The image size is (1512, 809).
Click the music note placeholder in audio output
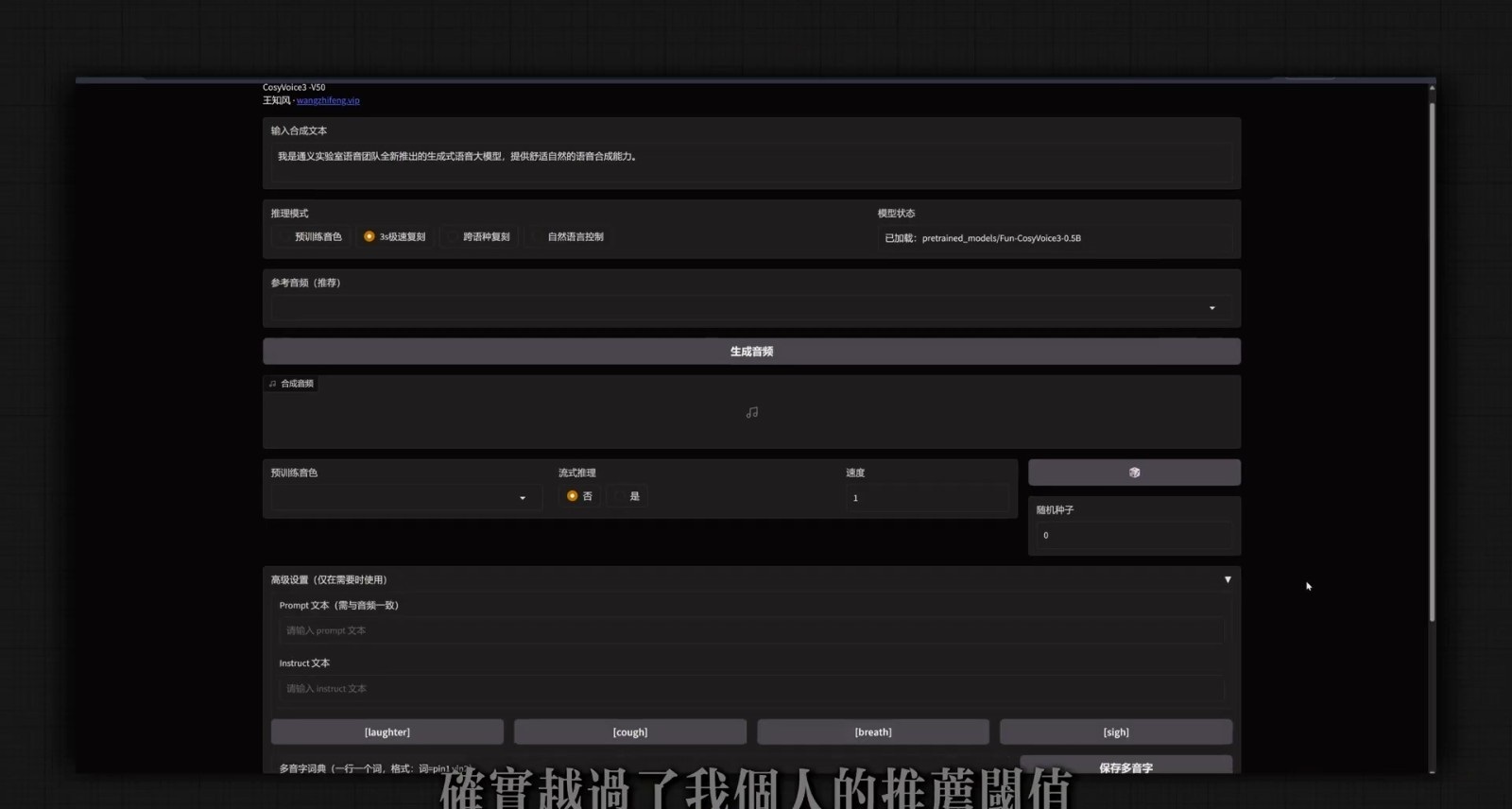click(x=752, y=413)
